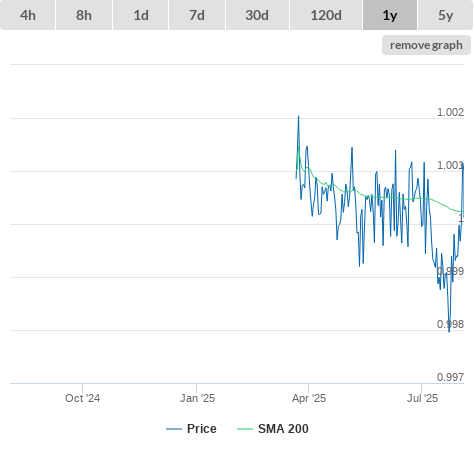Choose the 1d chart range
This screenshot has height=455, width=474.
tap(141, 15)
